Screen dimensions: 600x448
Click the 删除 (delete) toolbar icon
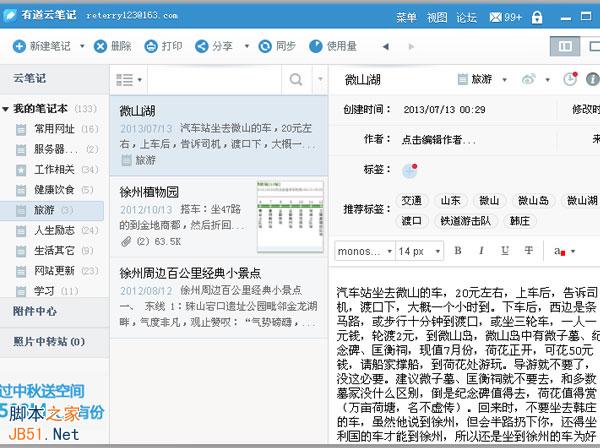coord(100,46)
